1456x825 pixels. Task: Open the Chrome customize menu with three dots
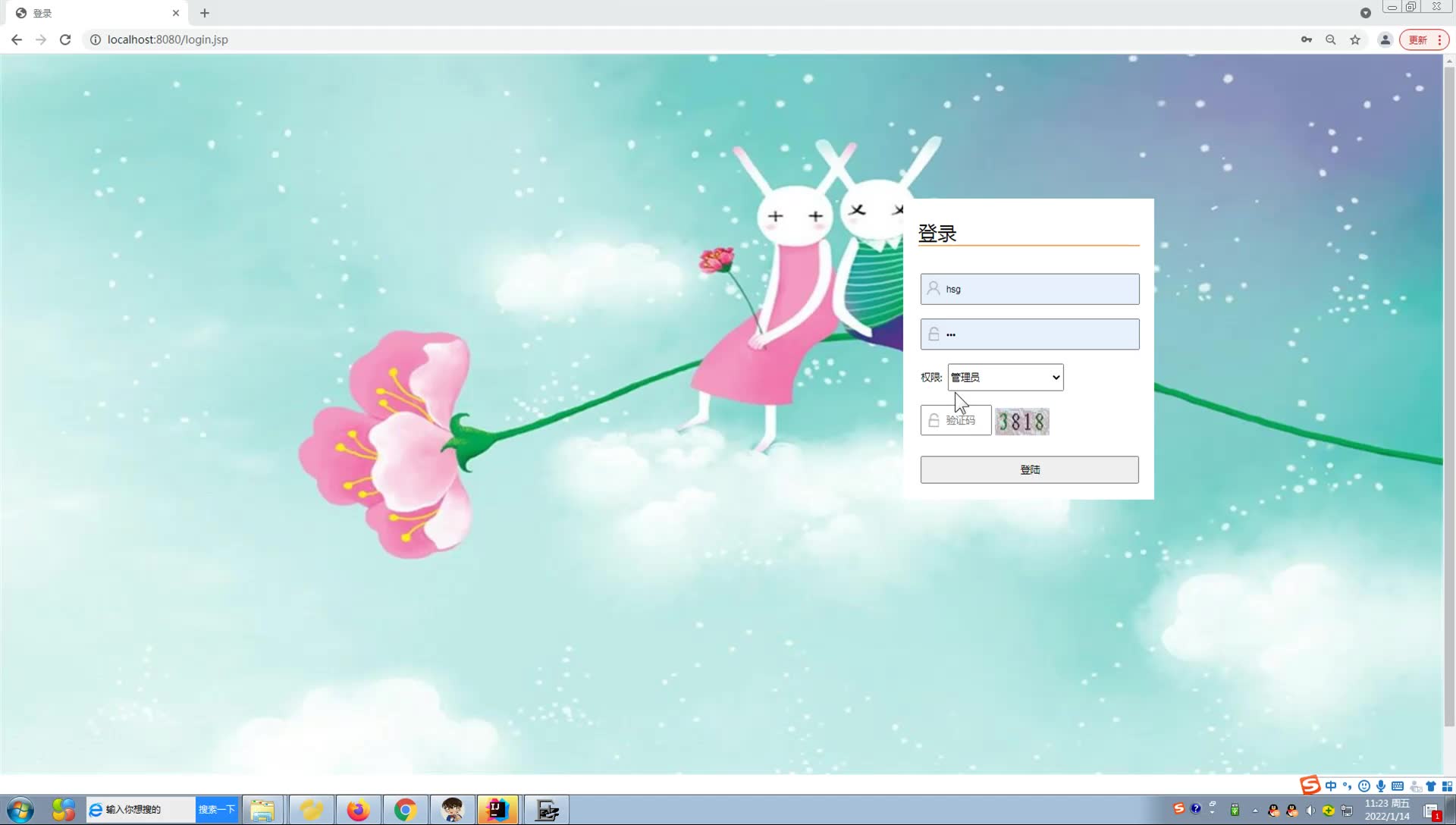click(x=1440, y=39)
